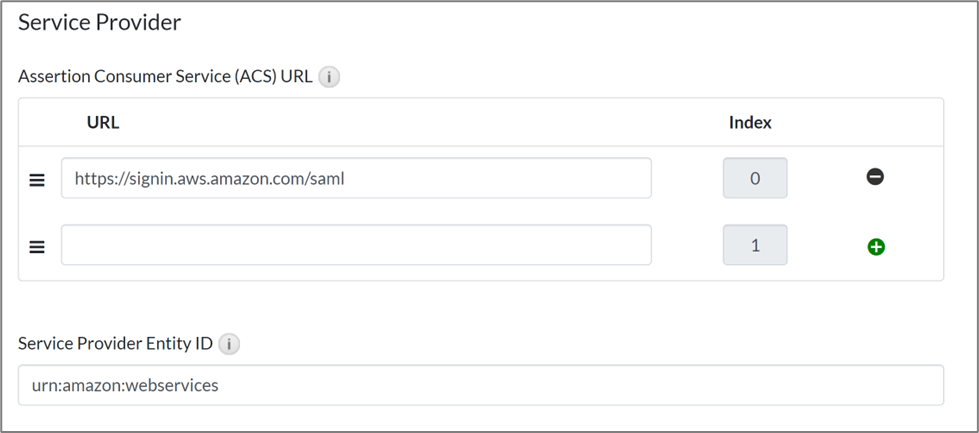Remove the signin.aws.amazon.com ACS URL row
Screen dimensions: 979x433
pyautogui.click(x=875, y=177)
